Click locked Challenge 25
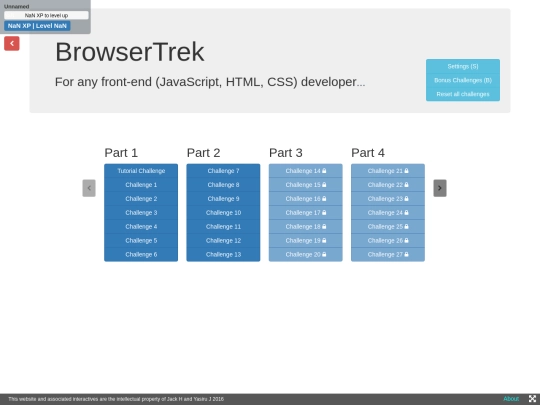This screenshot has height=405, width=540. coord(388,227)
